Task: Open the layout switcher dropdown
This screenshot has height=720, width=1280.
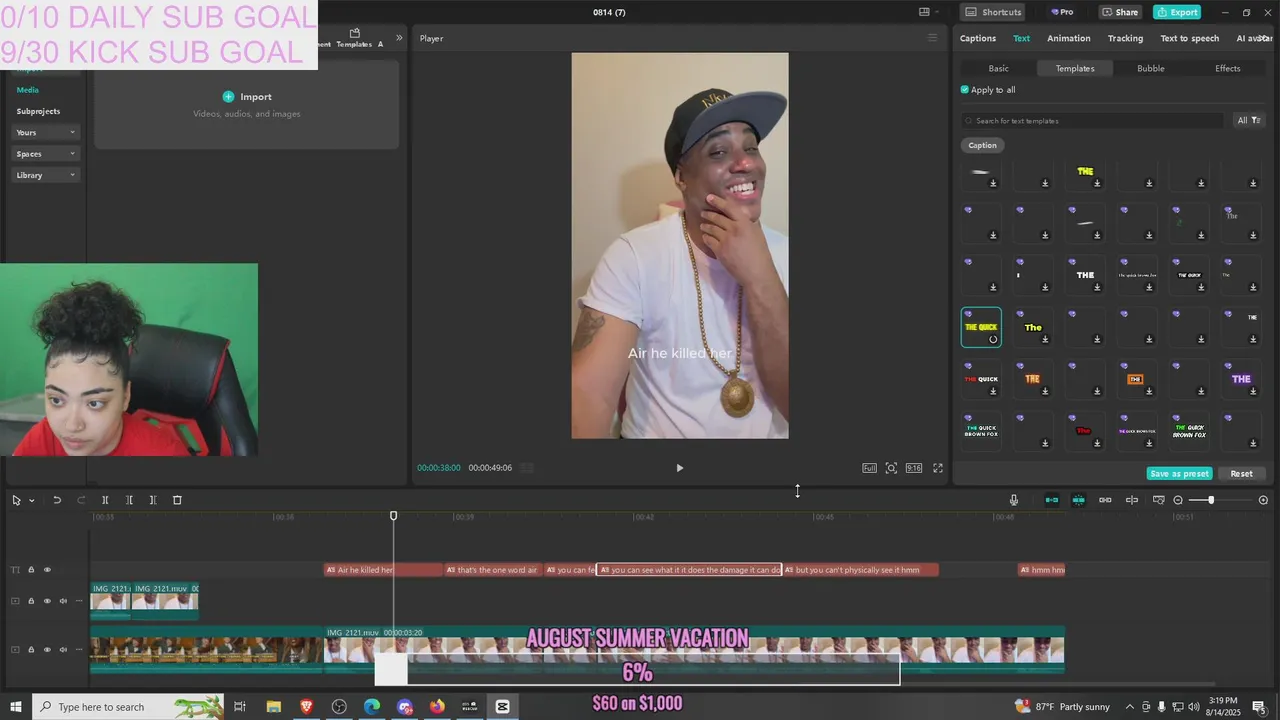Action: (929, 12)
